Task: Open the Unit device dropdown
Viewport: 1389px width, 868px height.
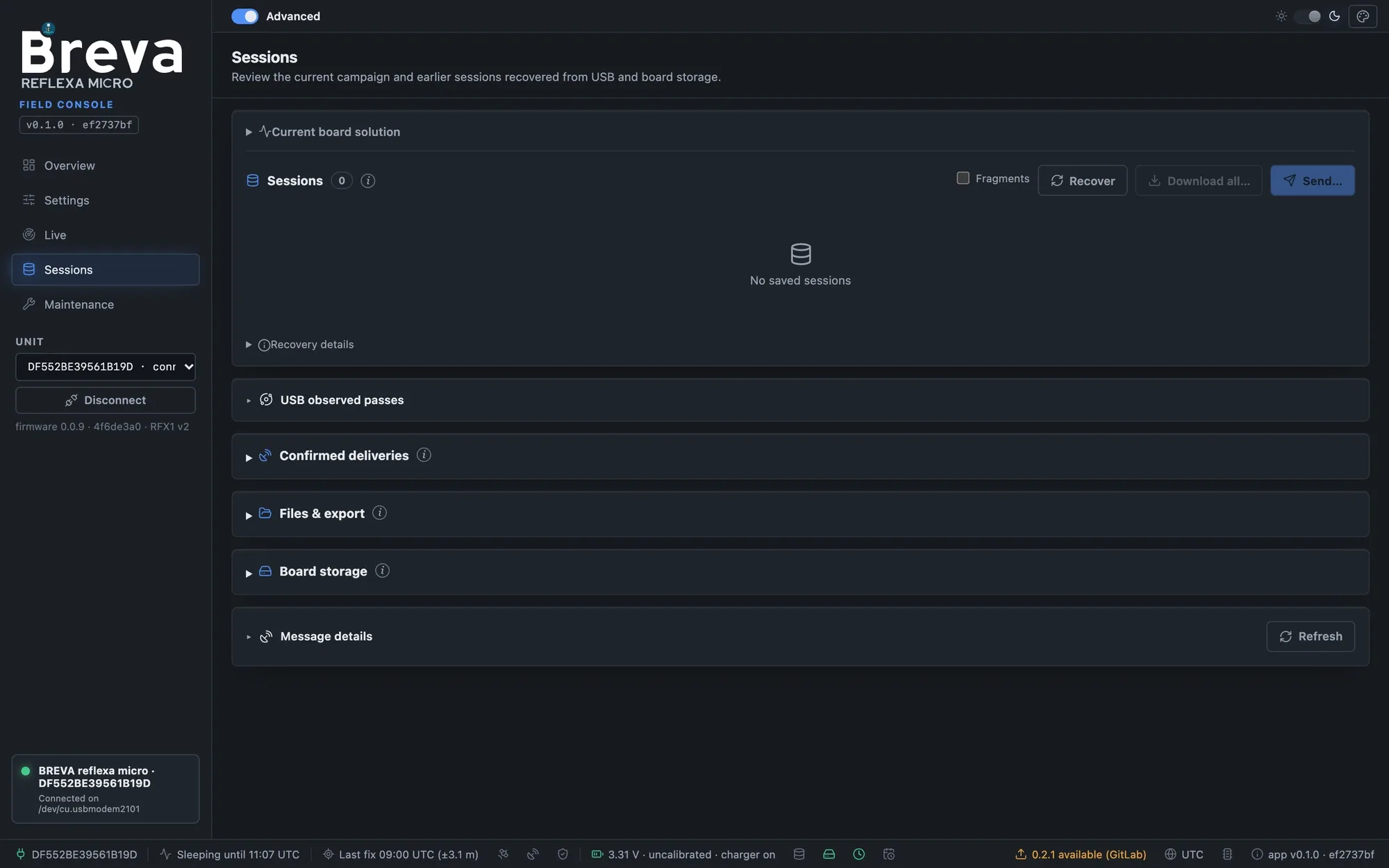Action: 106,367
